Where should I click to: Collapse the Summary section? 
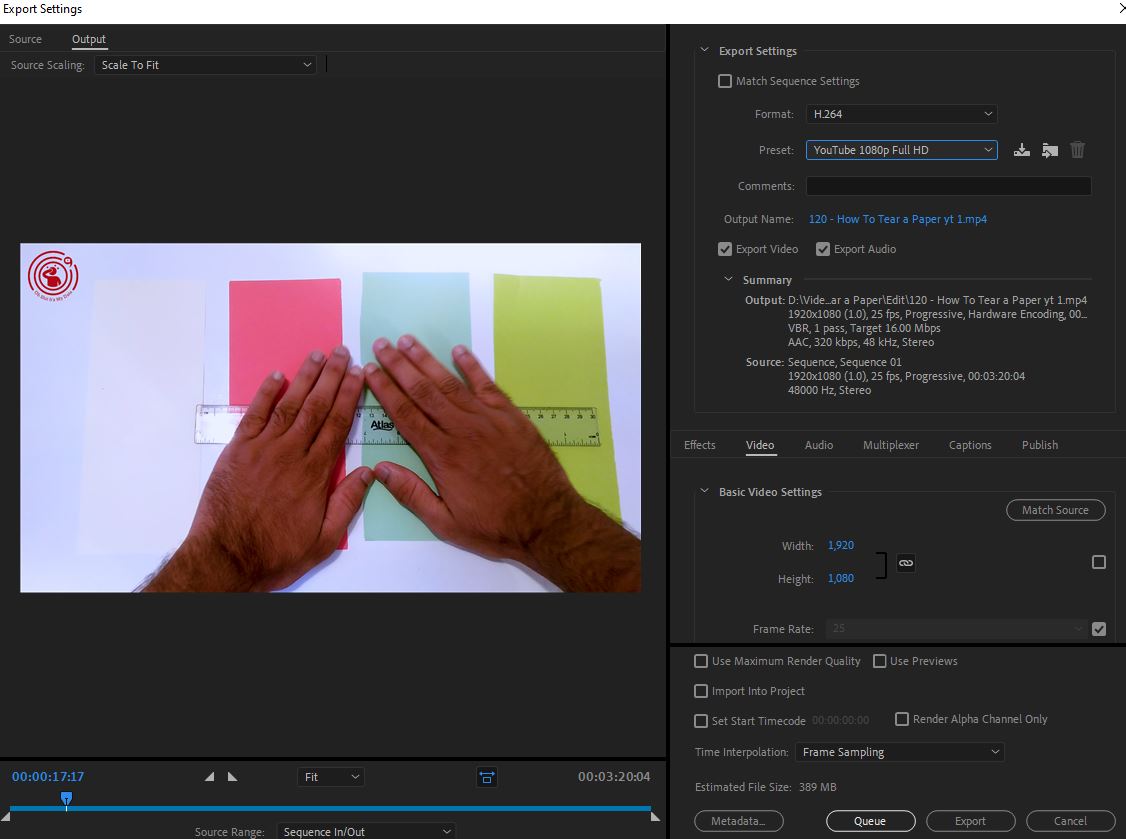pos(728,279)
